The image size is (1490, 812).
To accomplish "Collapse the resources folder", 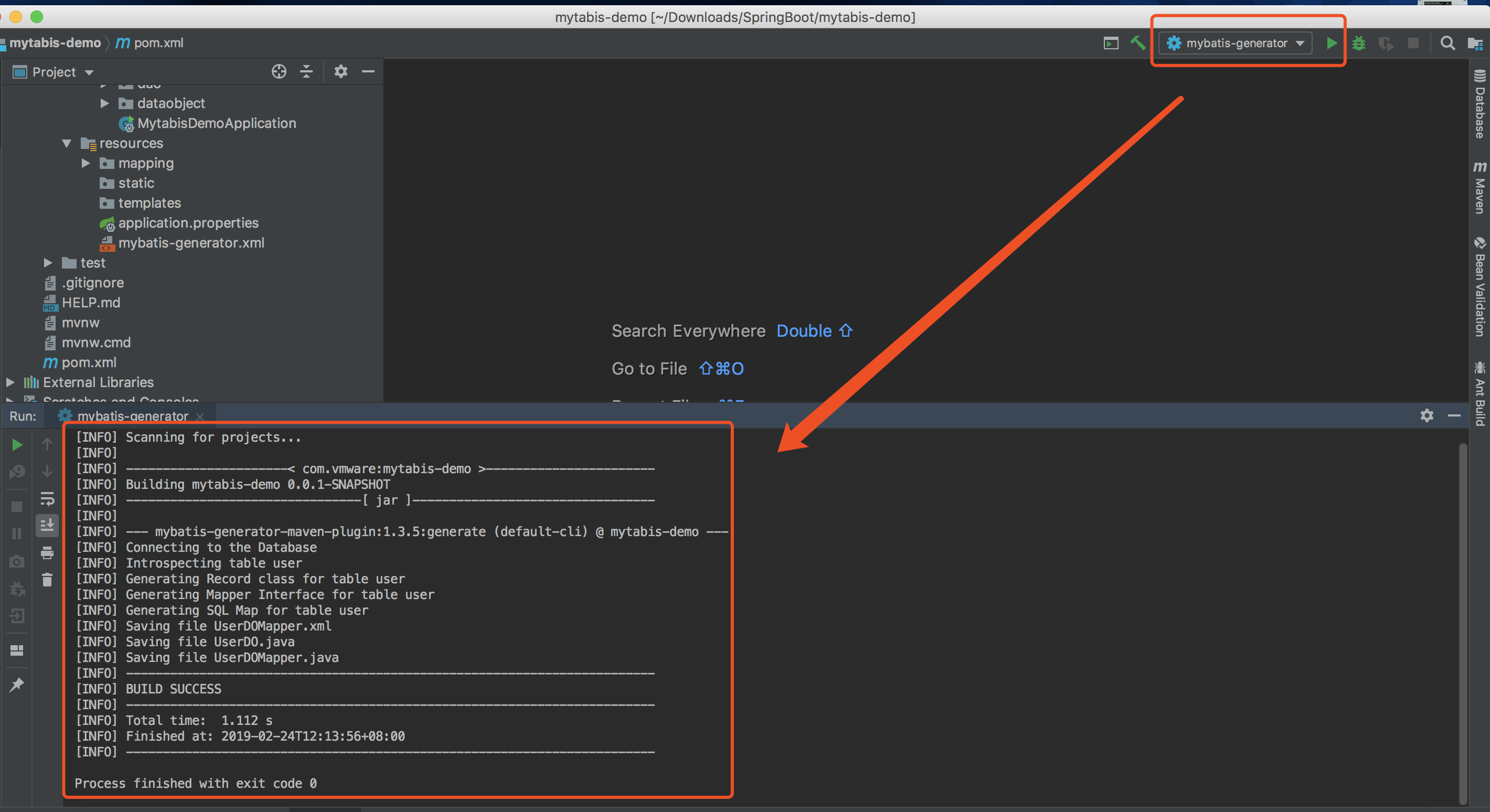I will click(67, 143).
